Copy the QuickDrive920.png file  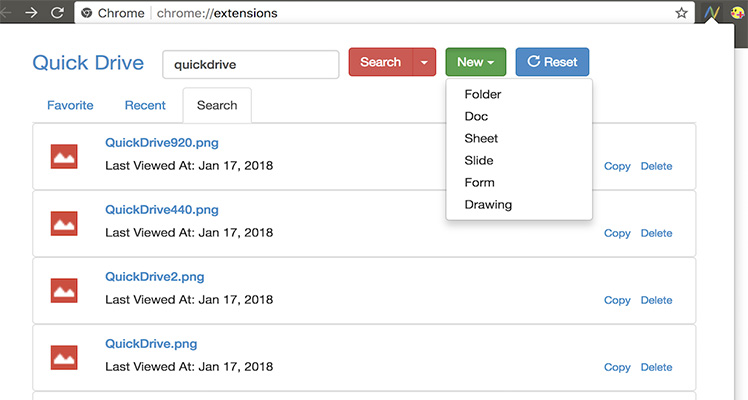tap(617, 166)
